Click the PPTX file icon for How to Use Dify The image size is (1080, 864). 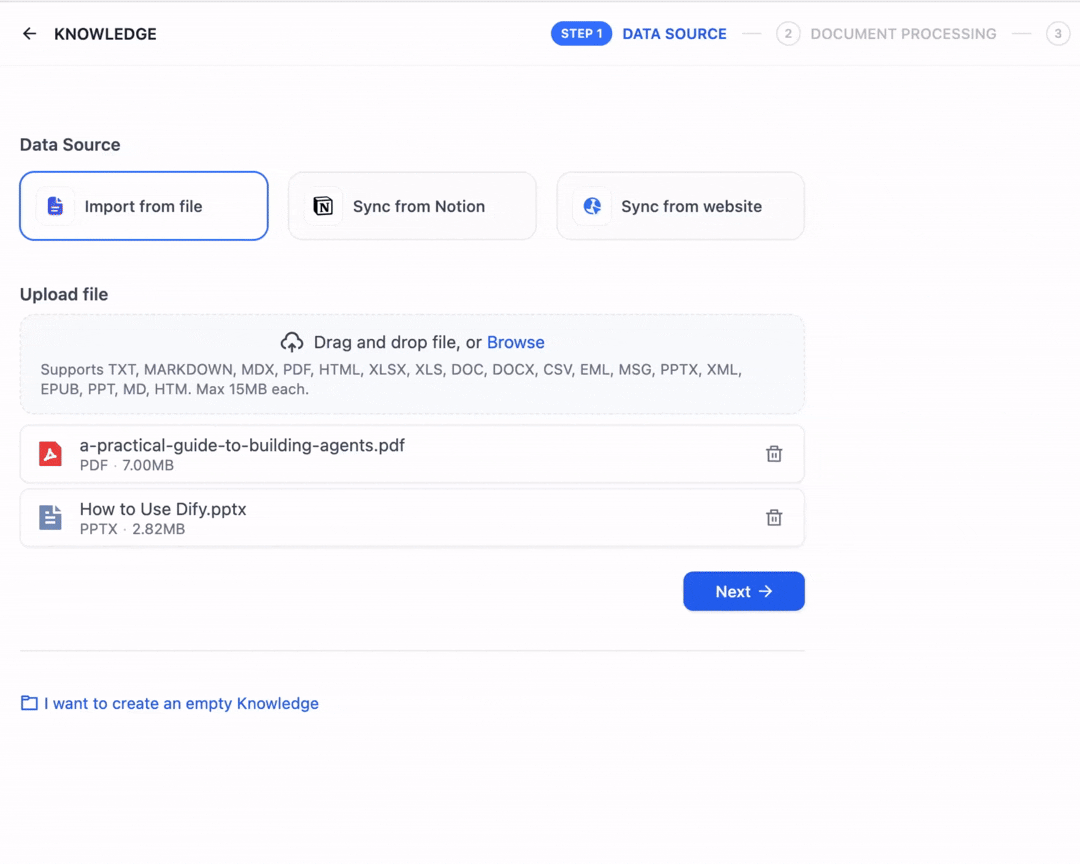pos(50,517)
